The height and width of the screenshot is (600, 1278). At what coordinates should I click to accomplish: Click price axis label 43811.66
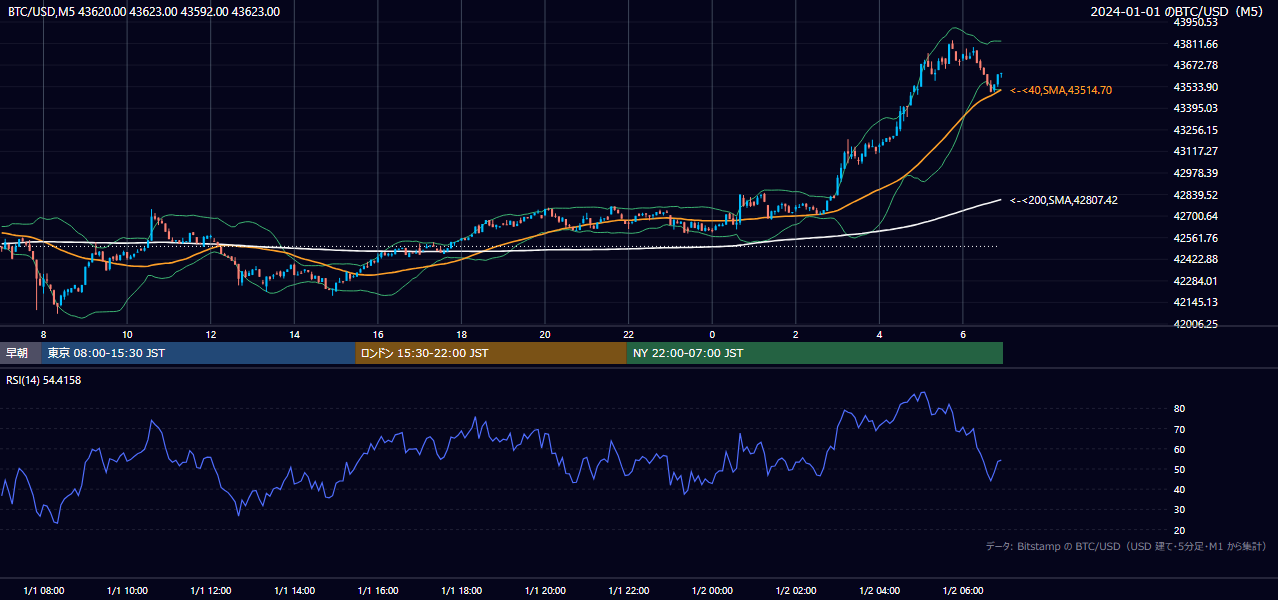(x=1195, y=44)
